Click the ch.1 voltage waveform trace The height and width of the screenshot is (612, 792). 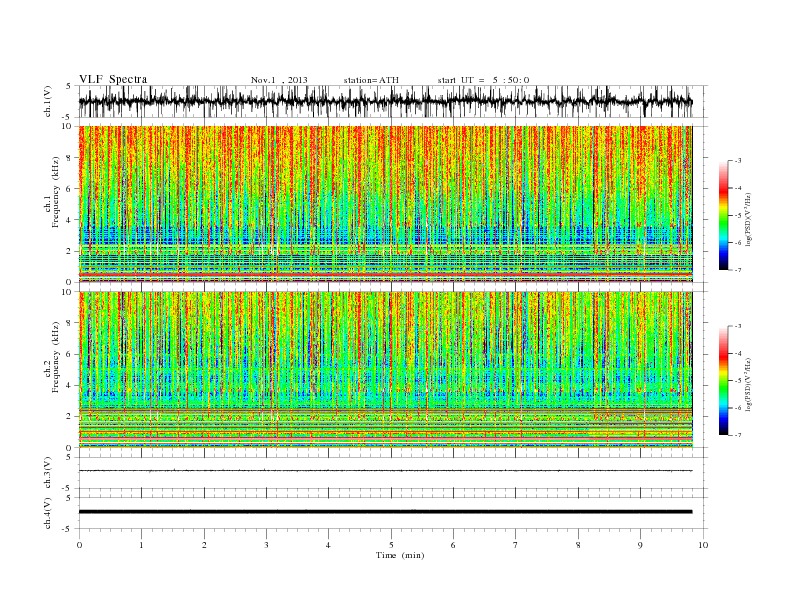(385, 101)
